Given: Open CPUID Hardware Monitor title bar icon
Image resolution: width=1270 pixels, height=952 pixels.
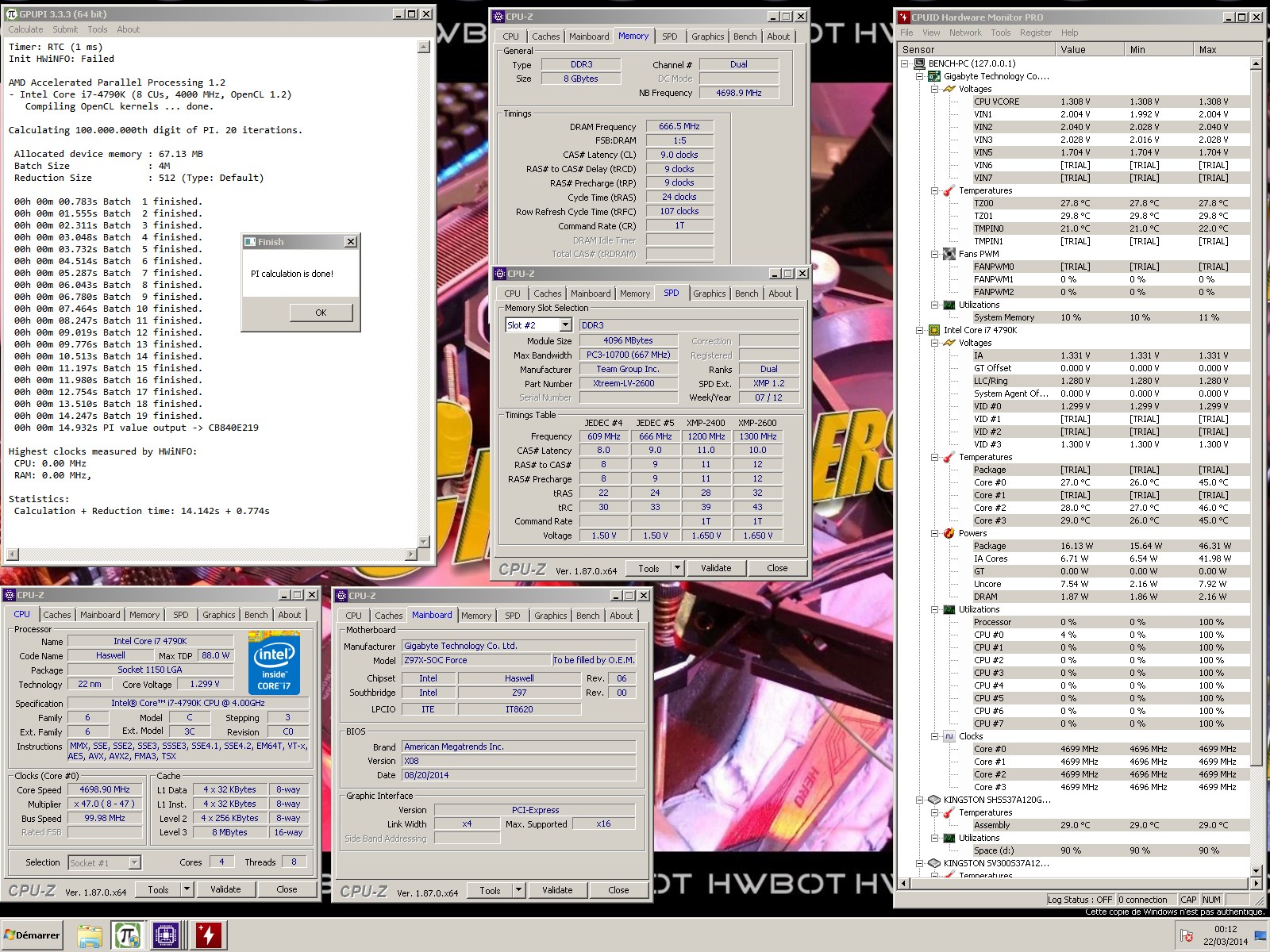Looking at the screenshot, I should coord(903,17).
